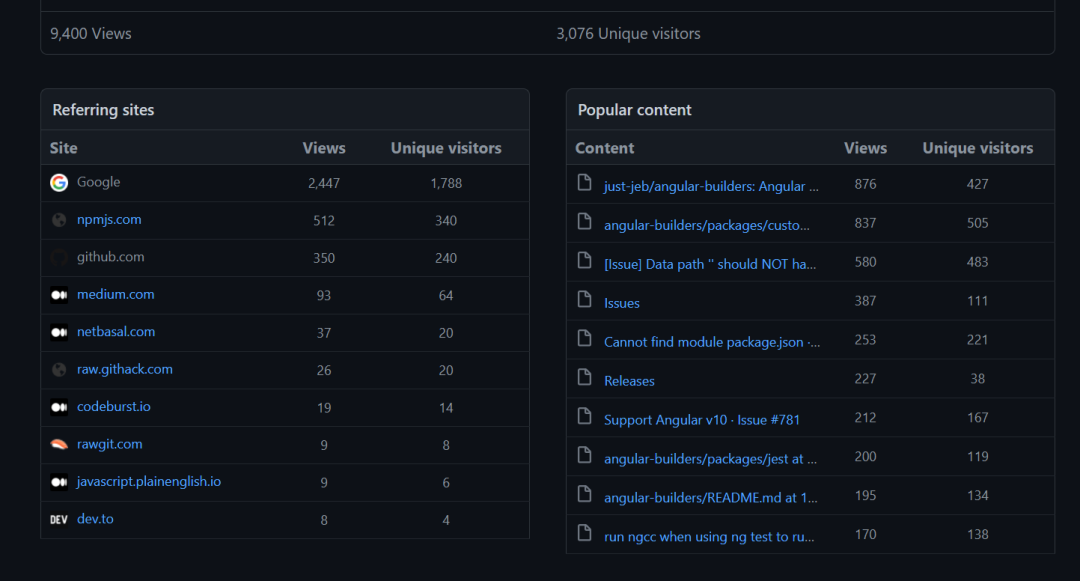The width and height of the screenshot is (1080, 581).
Task: Click the github.com site name text
Action: (110, 257)
